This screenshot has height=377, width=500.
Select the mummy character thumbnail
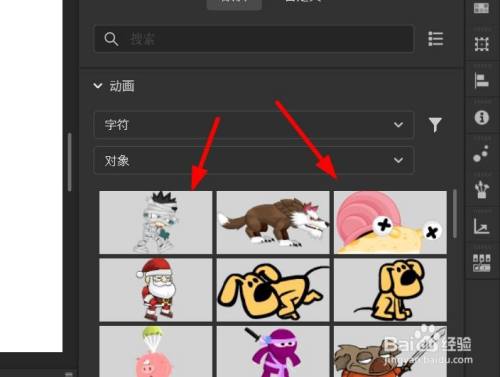pos(156,222)
